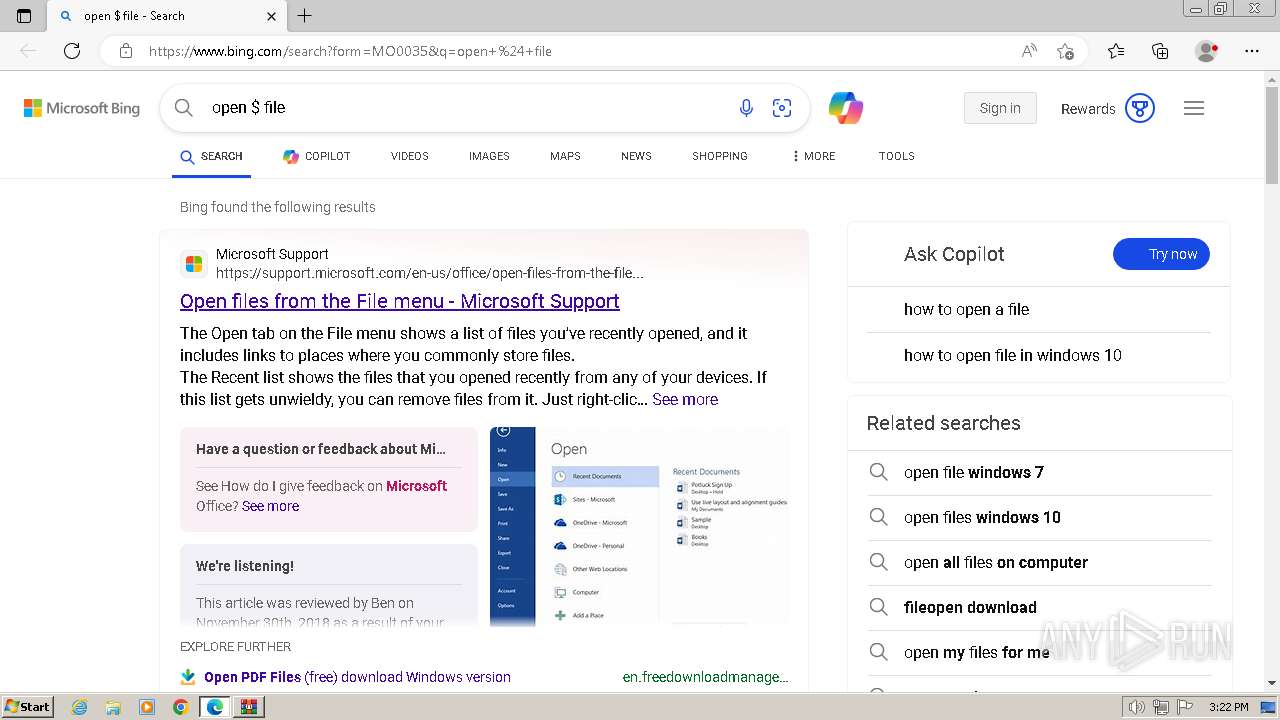Open File Explorer folder in taskbar
The image size is (1280, 720).
pyautogui.click(x=113, y=707)
